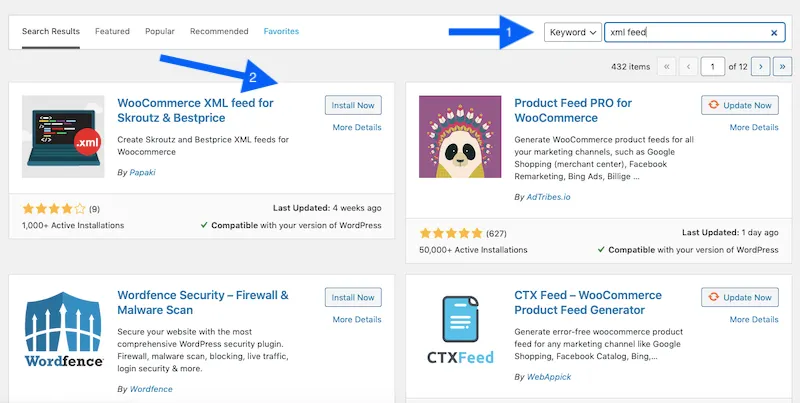The width and height of the screenshot is (800, 403).
Task: Jump to last page of results
Action: pos(783,67)
